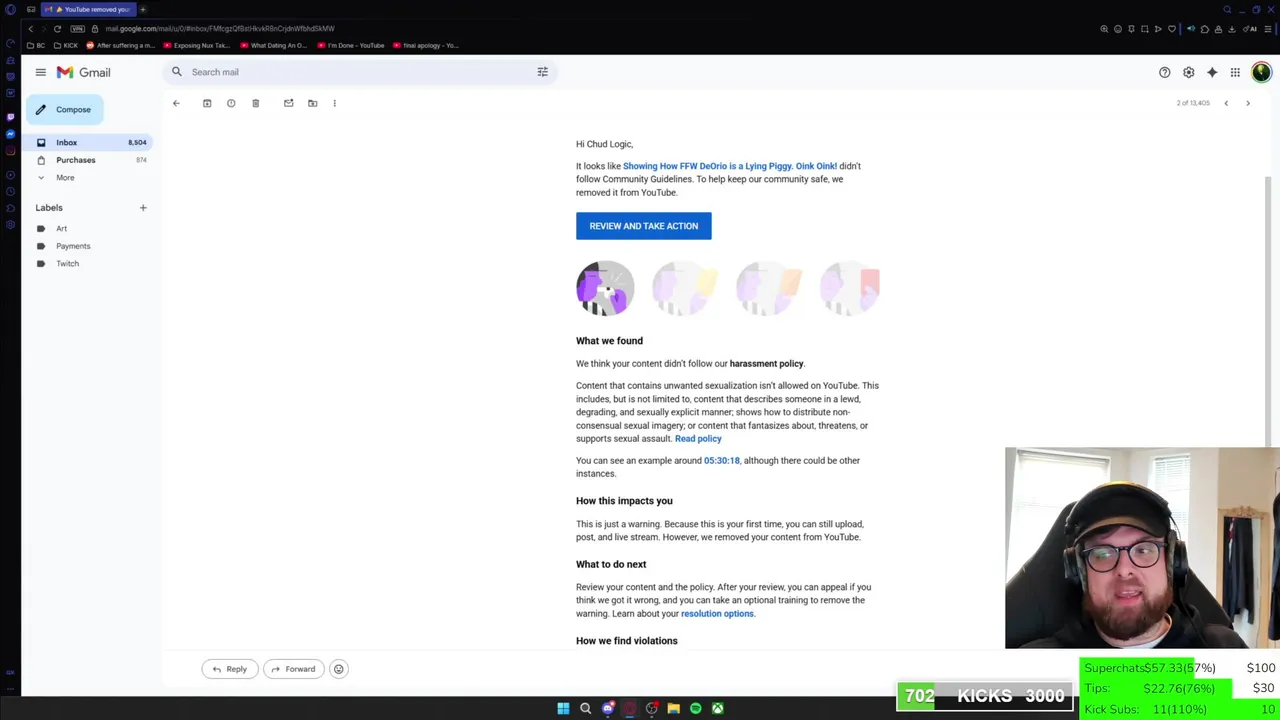Image resolution: width=1280 pixels, height=720 pixels.
Task: Click the Windows Start button
Action: point(563,709)
